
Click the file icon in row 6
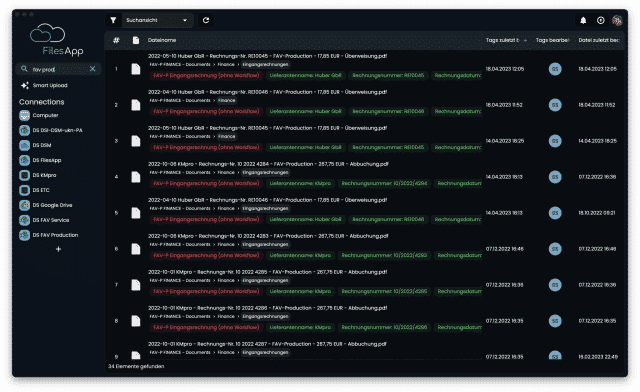[x=136, y=249]
